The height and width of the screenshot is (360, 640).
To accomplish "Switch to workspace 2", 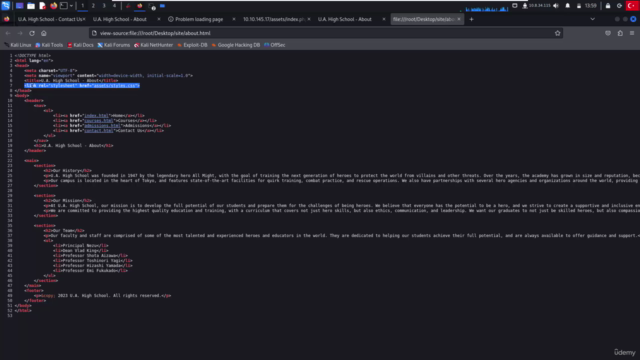I will (93, 6).
